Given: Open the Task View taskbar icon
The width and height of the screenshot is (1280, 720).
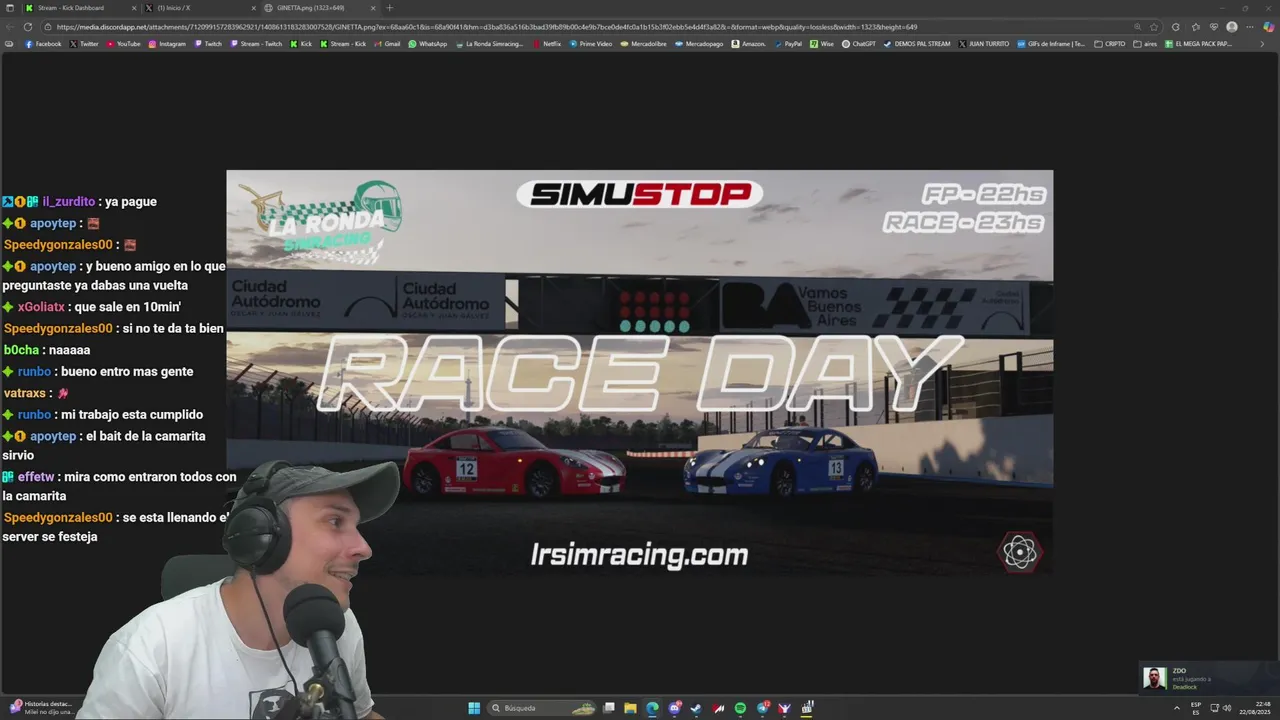Looking at the screenshot, I should click(608, 708).
